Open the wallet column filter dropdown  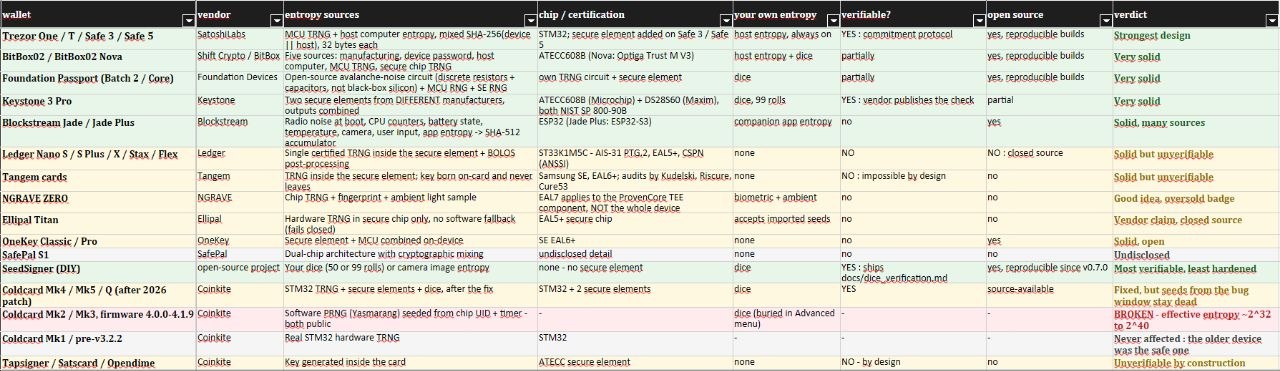click(x=188, y=21)
